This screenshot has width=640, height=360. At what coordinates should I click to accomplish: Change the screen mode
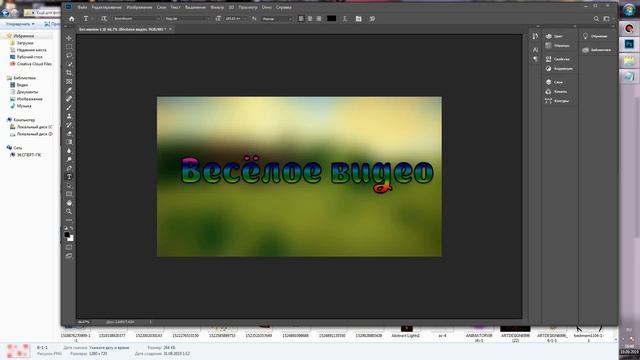pos(69,256)
